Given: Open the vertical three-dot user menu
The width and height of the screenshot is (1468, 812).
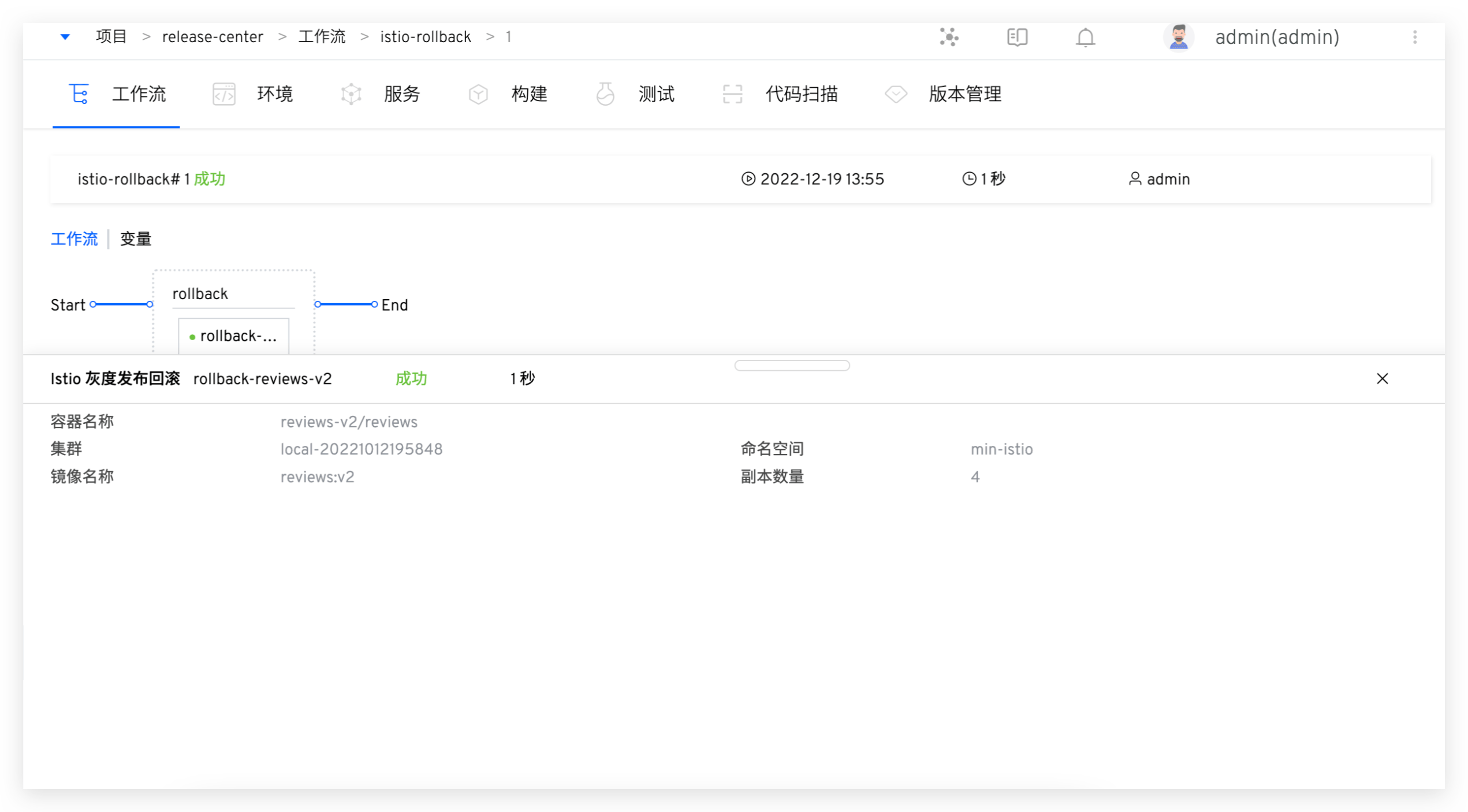Looking at the screenshot, I should [x=1414, y=38].
